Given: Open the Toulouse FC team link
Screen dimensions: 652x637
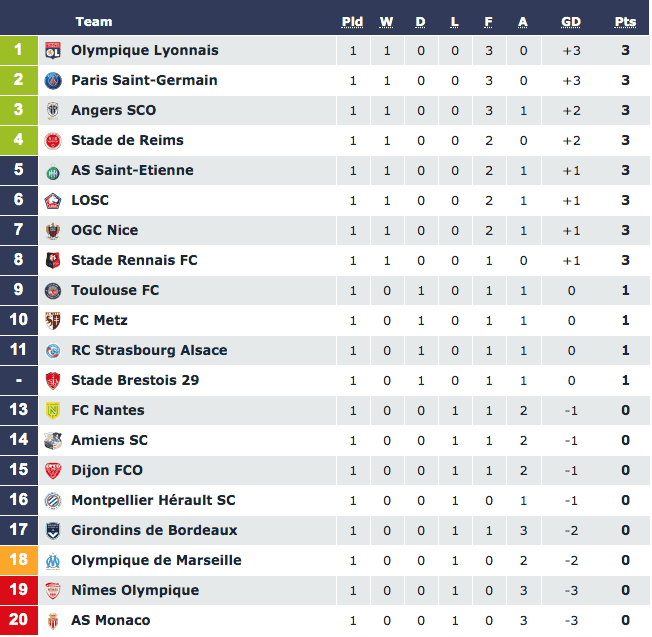Looking at the screenshot, I should tap(115, 290).
